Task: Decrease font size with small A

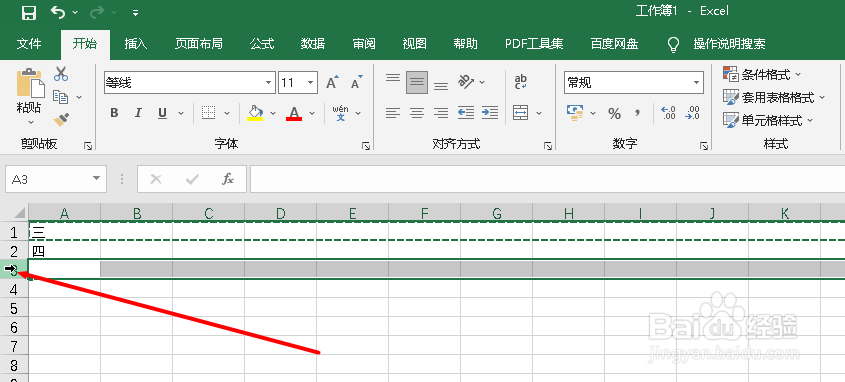Action: 356,82
